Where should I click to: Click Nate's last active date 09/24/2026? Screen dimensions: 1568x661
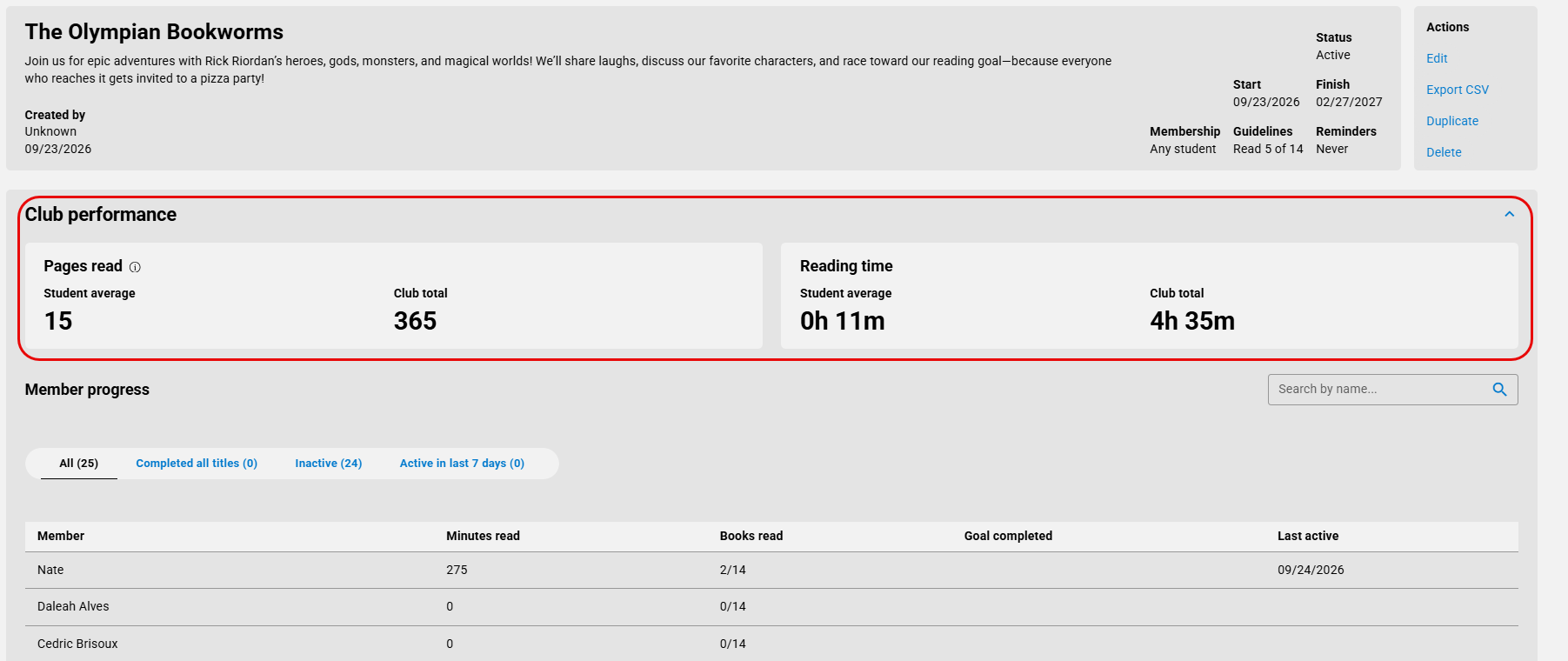[1311, 570]
